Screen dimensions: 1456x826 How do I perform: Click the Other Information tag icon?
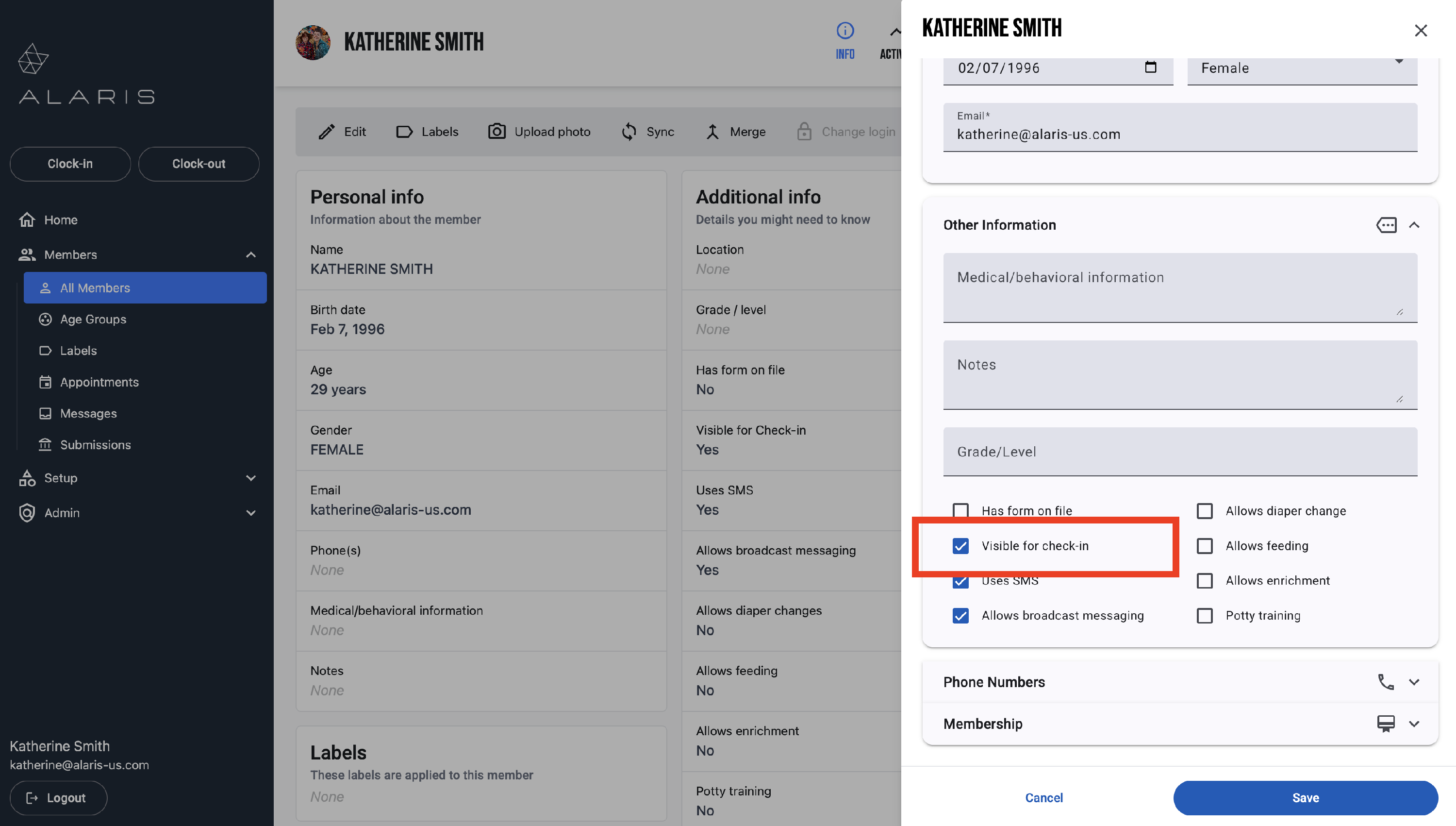(1386, 225)
